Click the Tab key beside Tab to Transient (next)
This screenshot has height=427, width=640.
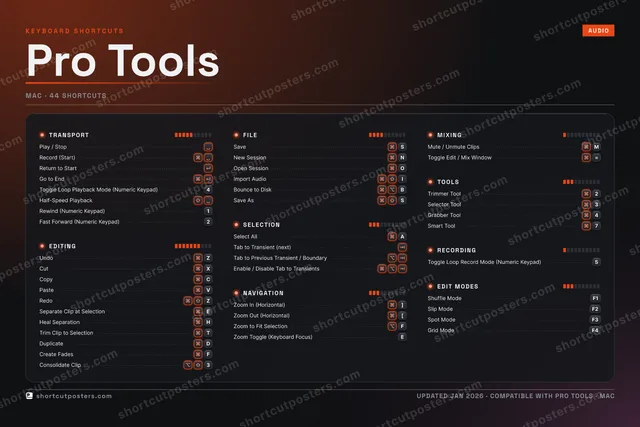click(x=402, y=247)
